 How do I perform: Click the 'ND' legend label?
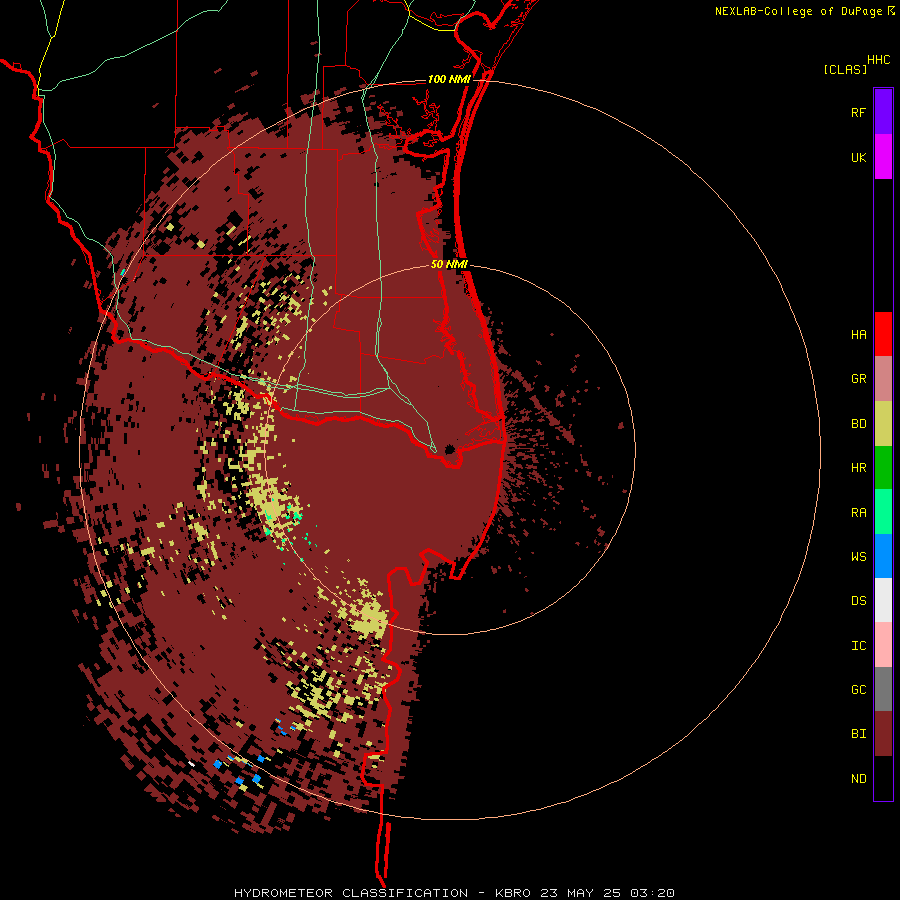(x=858, y=779)
